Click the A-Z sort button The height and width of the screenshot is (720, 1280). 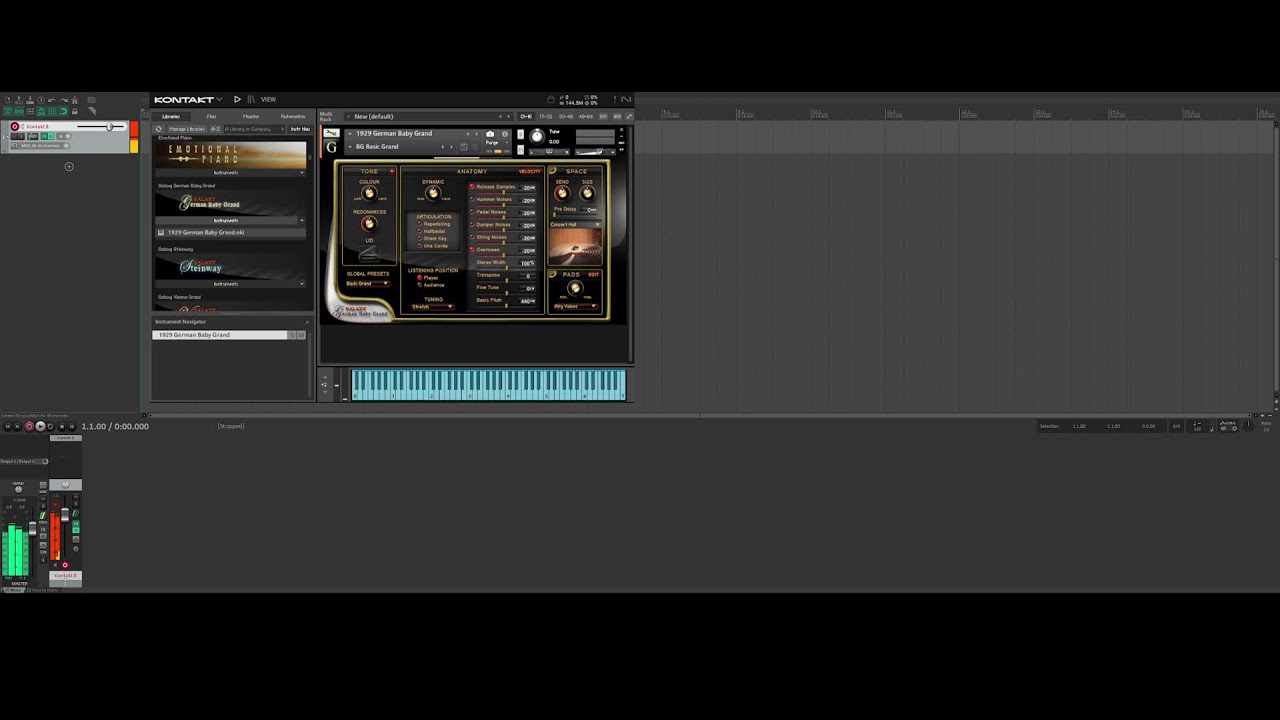[x=215, y=129]
